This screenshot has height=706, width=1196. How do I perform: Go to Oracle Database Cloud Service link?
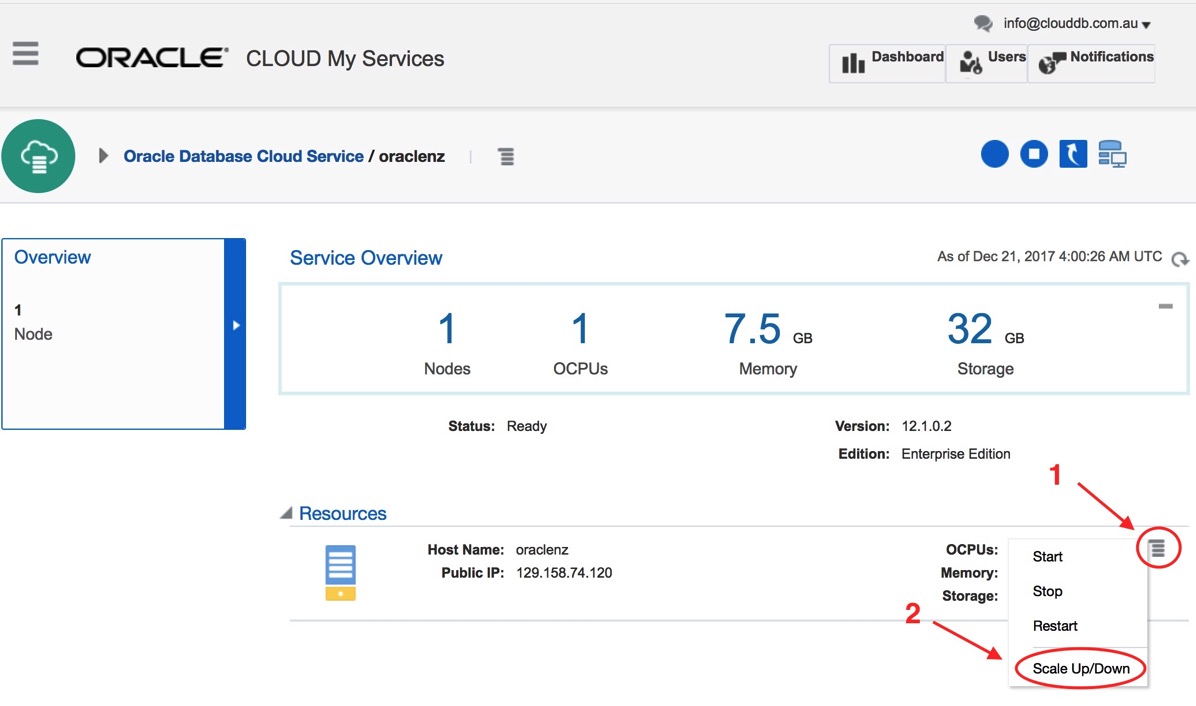[243, 157]
